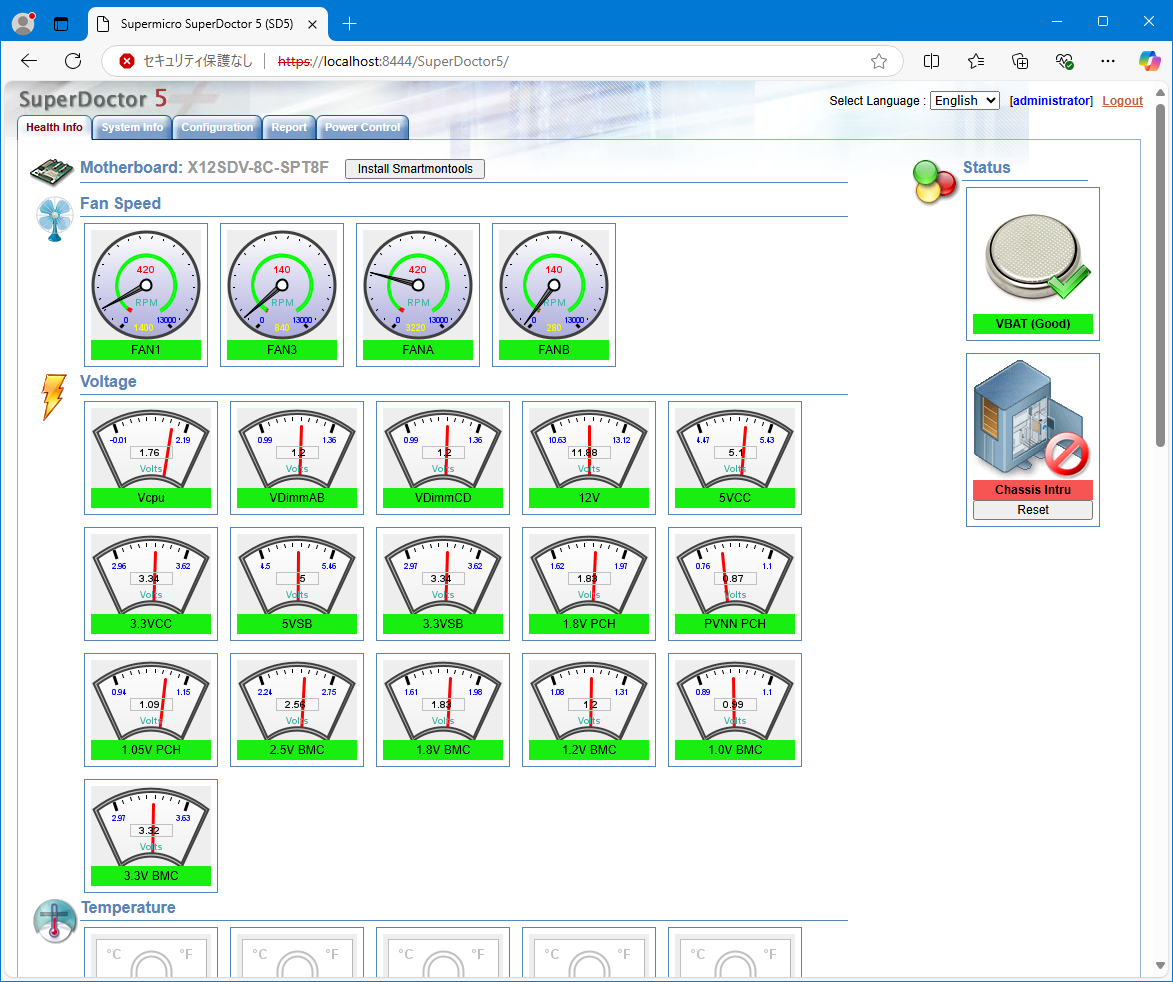Go back to the previous page
1173x982 pixels.
(x=29, y=61)
